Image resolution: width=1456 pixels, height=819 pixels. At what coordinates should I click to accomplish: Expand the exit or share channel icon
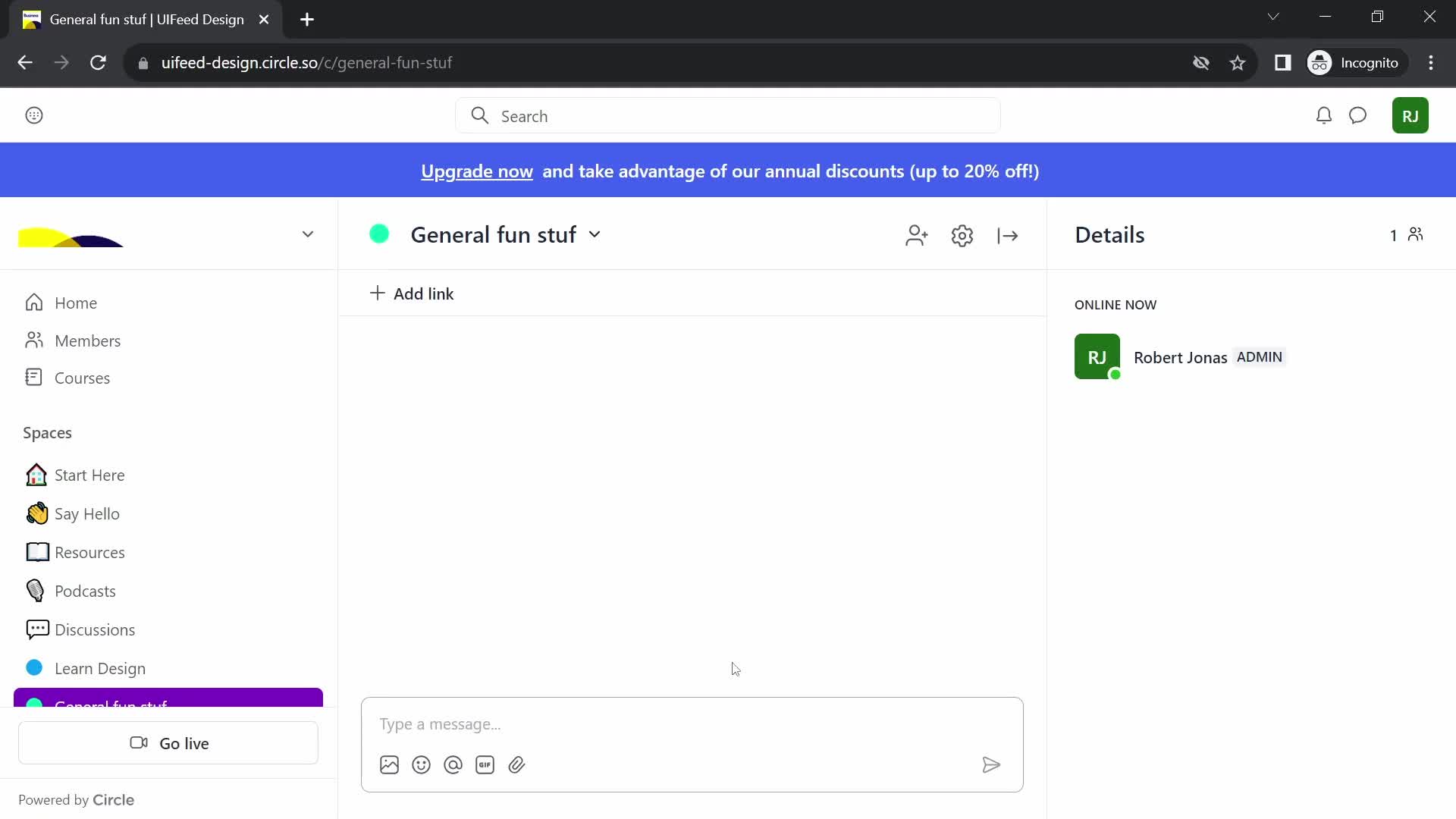point(1008,234)
